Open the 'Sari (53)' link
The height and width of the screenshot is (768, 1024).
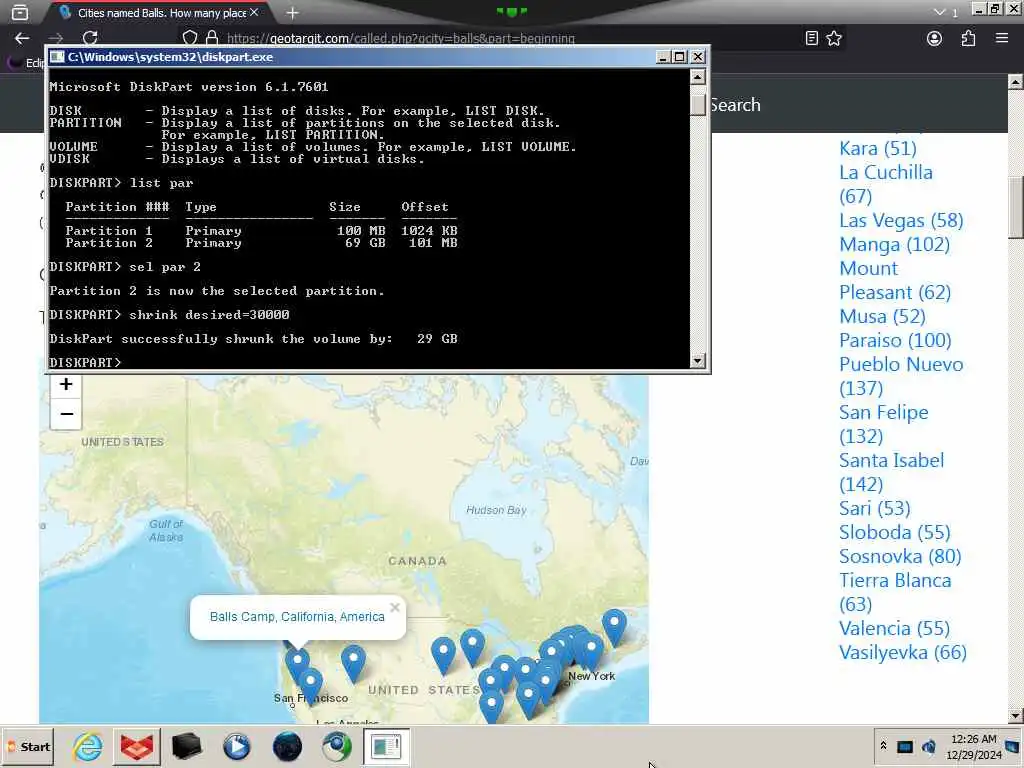click(x=874, y=508)
